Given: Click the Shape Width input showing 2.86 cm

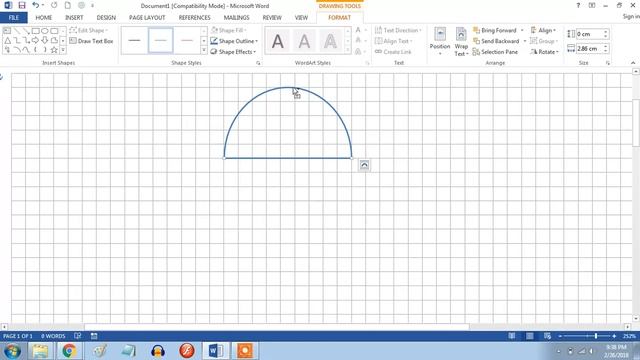Looking at the screenshot, I should [589, 49].
